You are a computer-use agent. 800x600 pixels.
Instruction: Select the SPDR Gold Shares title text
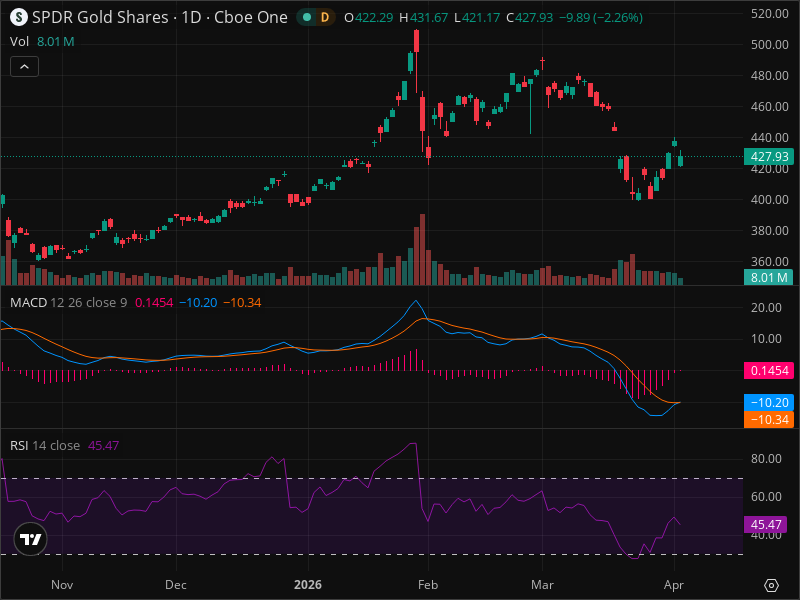tap(100, 17)
